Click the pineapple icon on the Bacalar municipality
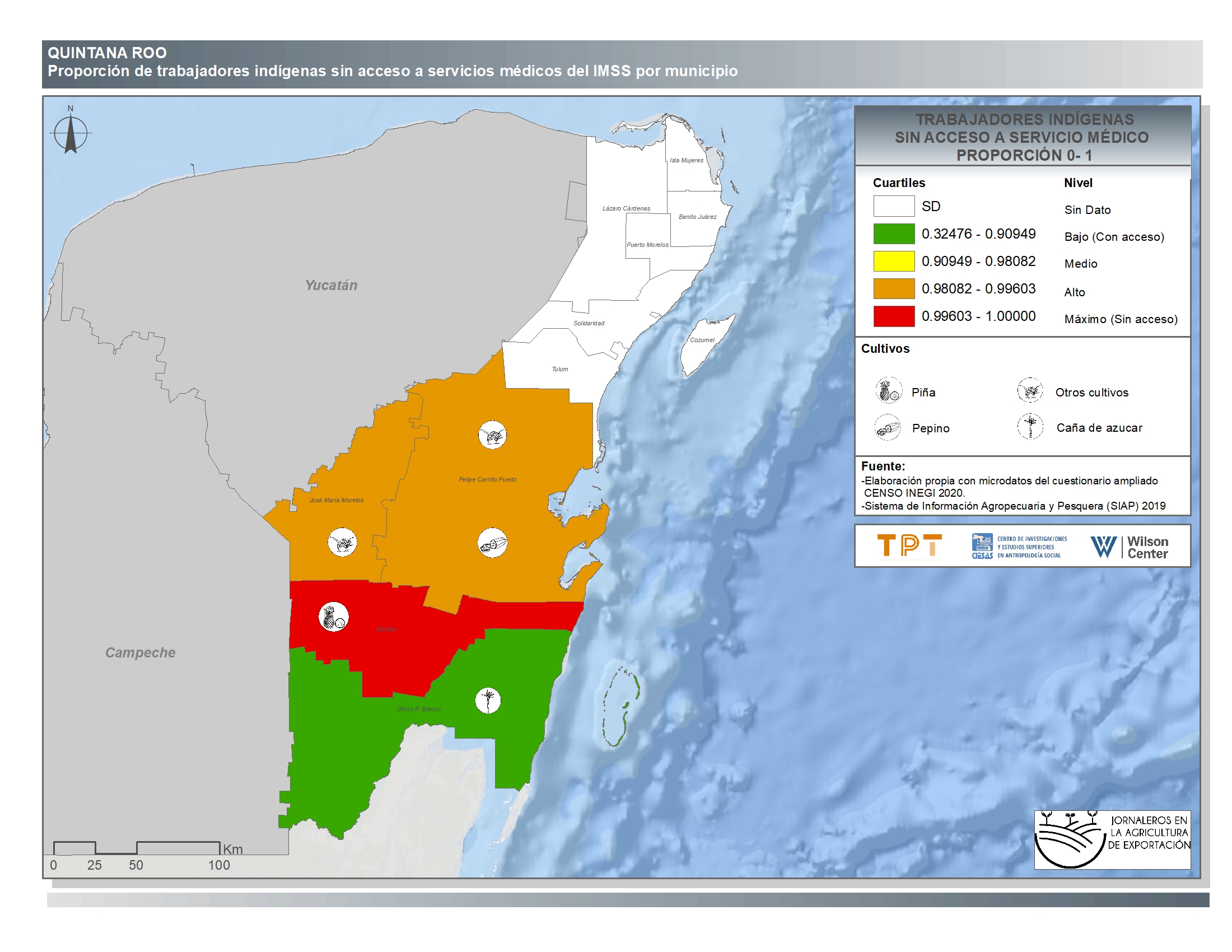1232x952 pixels. pyautogui.click(x=333, y=617)
